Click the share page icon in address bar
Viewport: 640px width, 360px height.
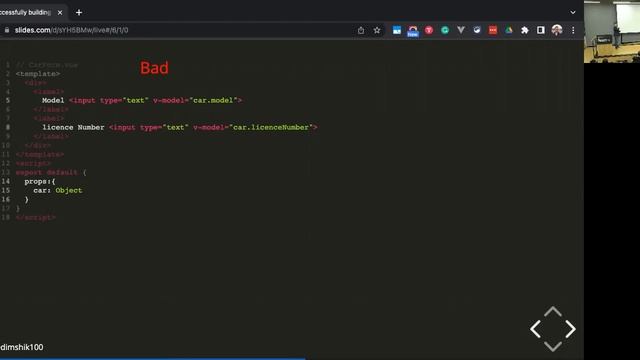(x=361, y=30)
